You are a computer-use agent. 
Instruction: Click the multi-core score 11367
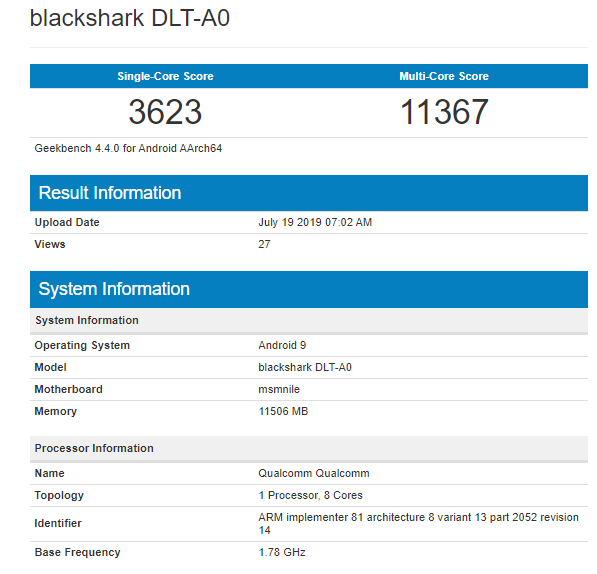[x=444, y=112]
